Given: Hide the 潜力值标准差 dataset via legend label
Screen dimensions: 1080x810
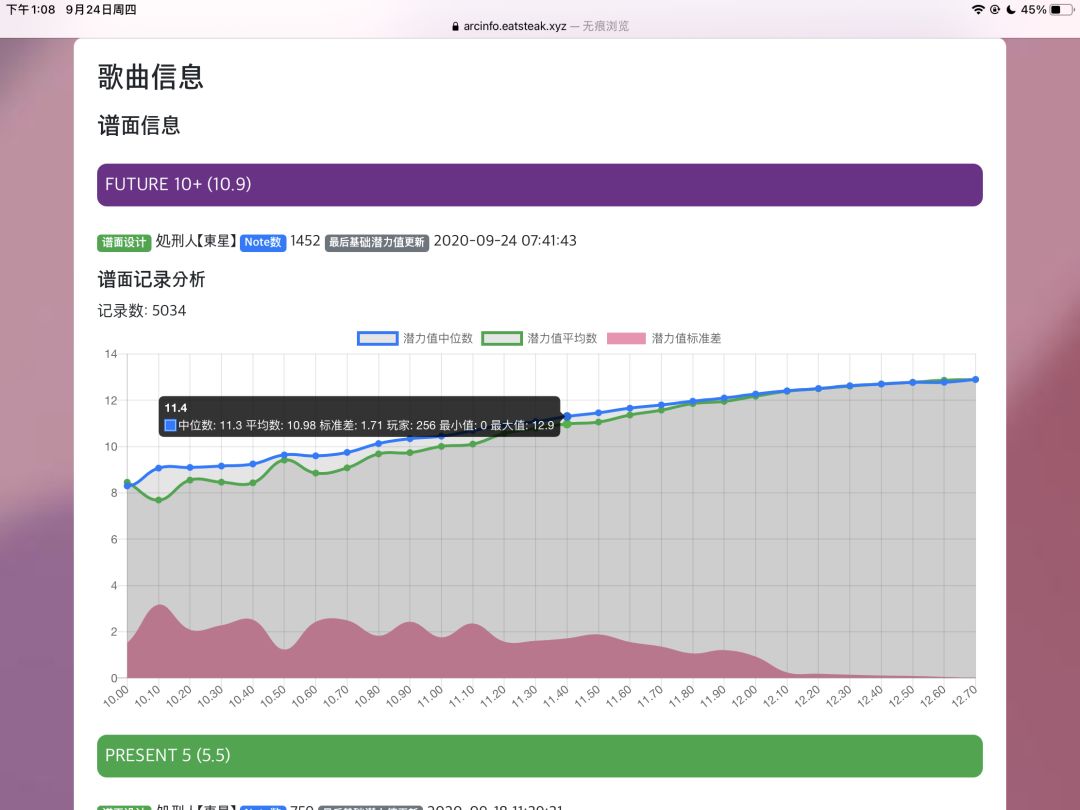Looking at the screenshot, I should coord(686,338).
